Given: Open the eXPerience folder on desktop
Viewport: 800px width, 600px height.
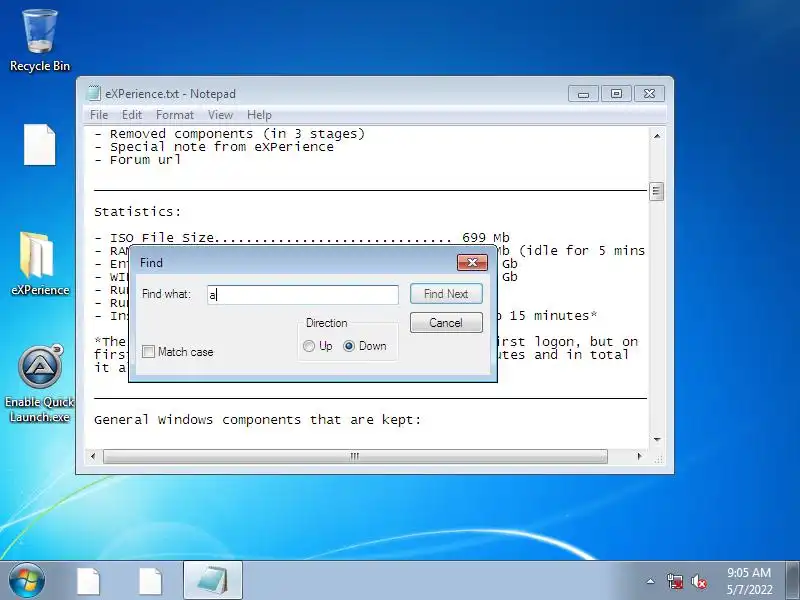Looking at the screenshot, I should click(x=40, y=264).
